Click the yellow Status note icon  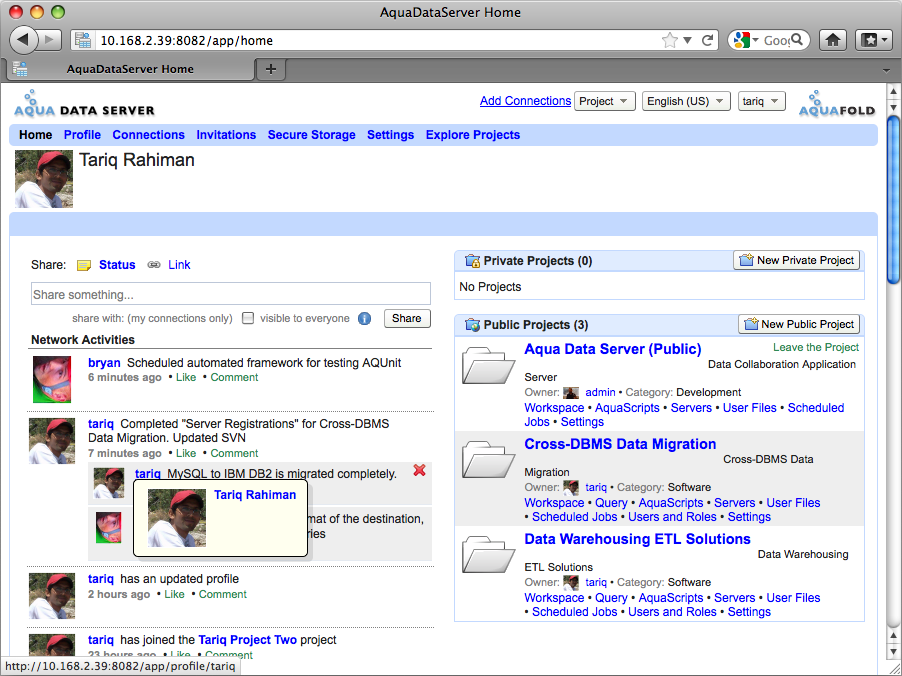[x=84, y=265]
